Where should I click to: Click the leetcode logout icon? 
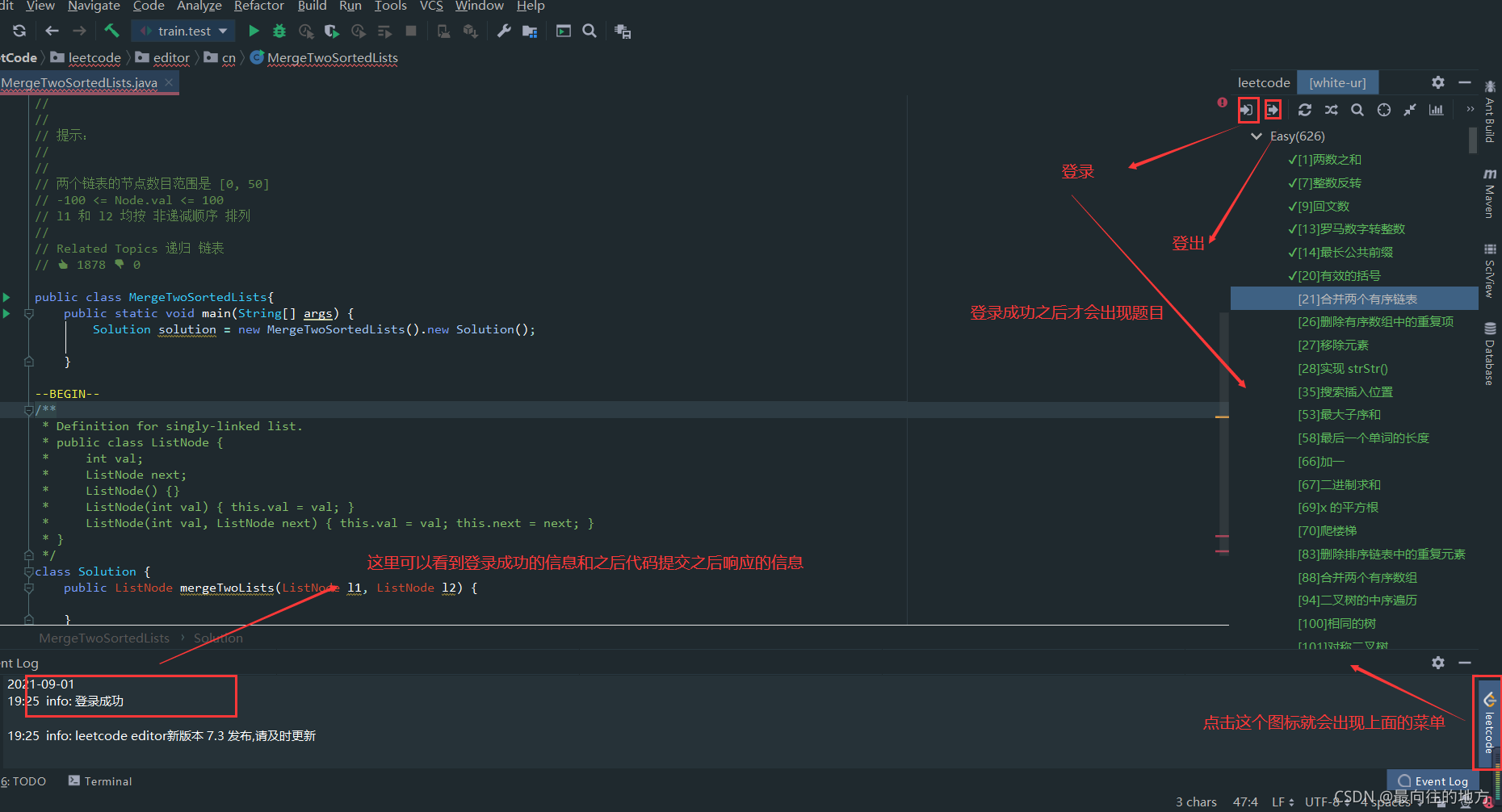[x=1273, y=110]
